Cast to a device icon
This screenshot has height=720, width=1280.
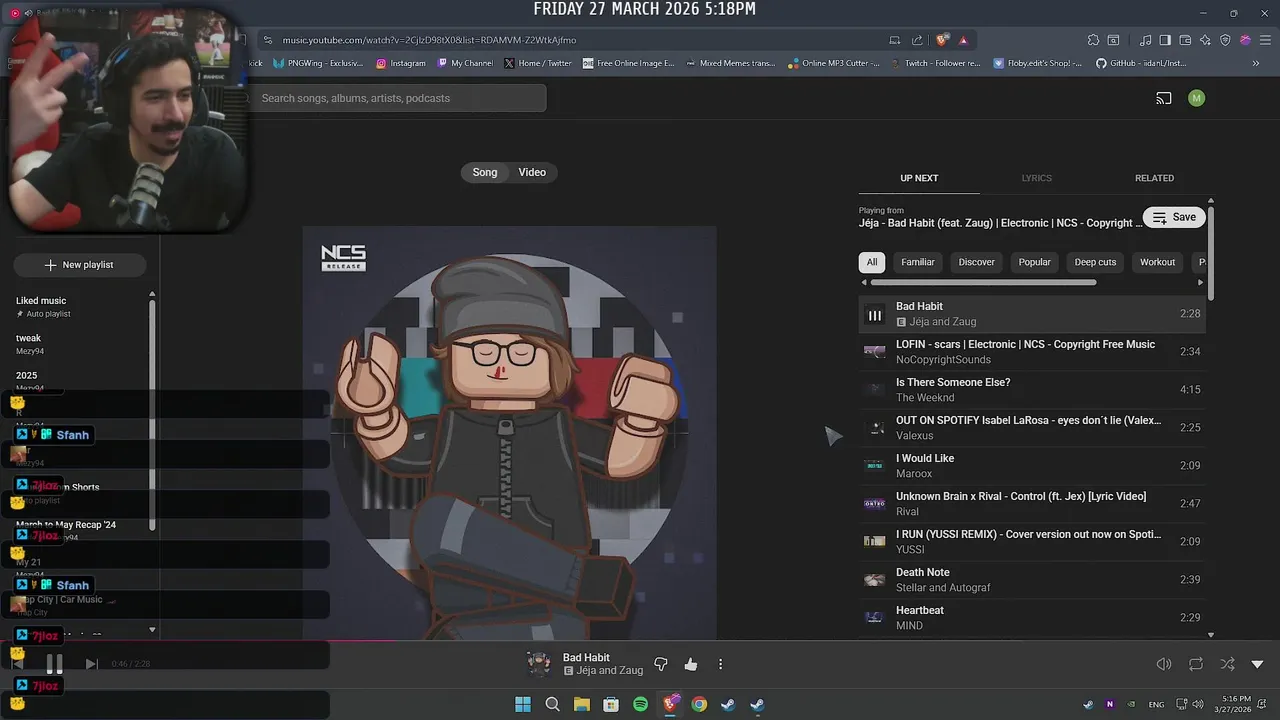point(1164,98)
